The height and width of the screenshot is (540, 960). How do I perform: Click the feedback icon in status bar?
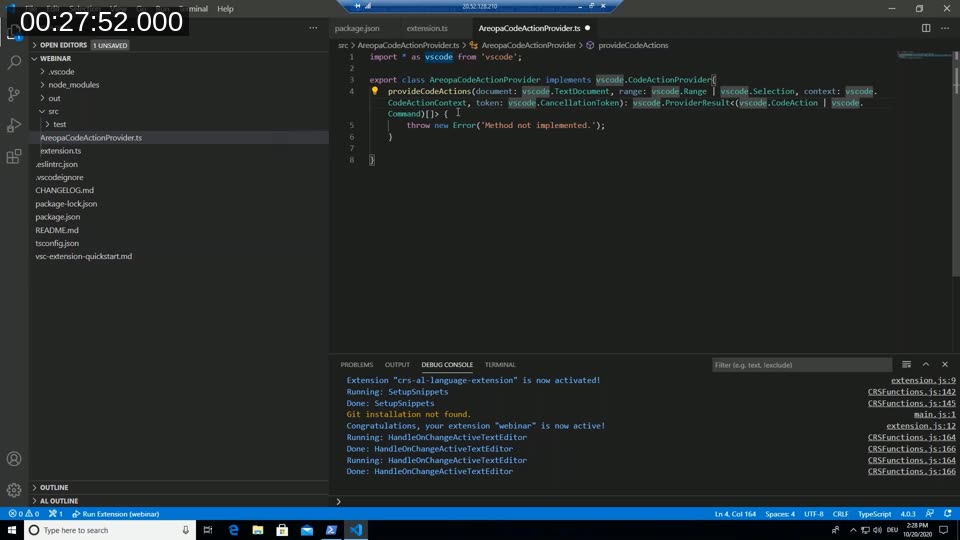929,514
